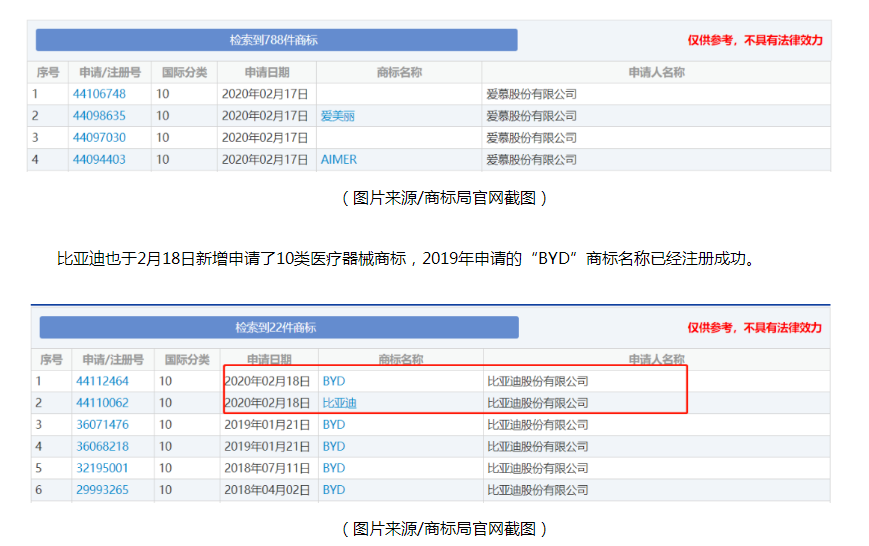Open registration number 32195001 link

[x=103, y=468]
